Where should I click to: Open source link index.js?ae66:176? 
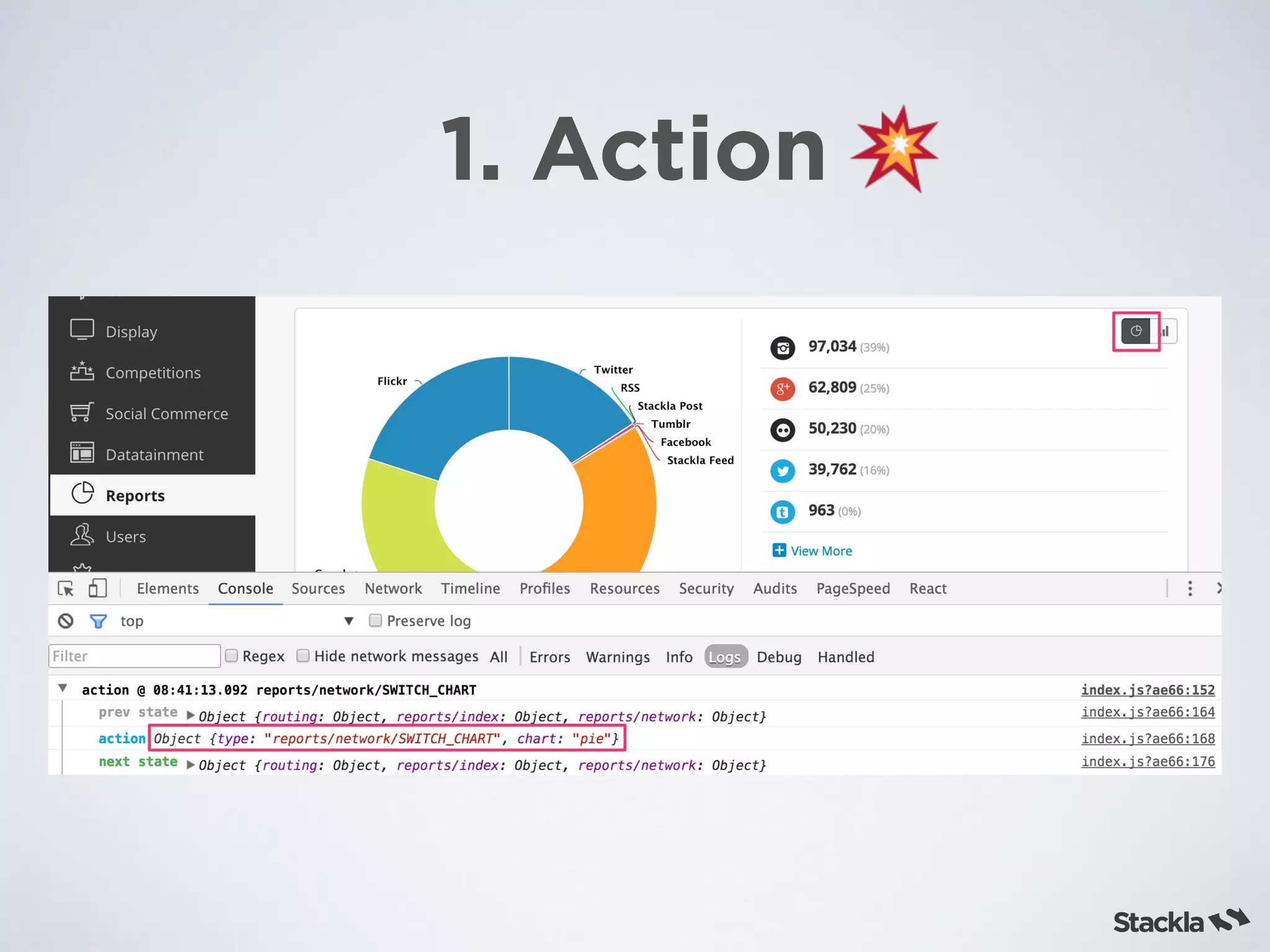pos(1148,762)
